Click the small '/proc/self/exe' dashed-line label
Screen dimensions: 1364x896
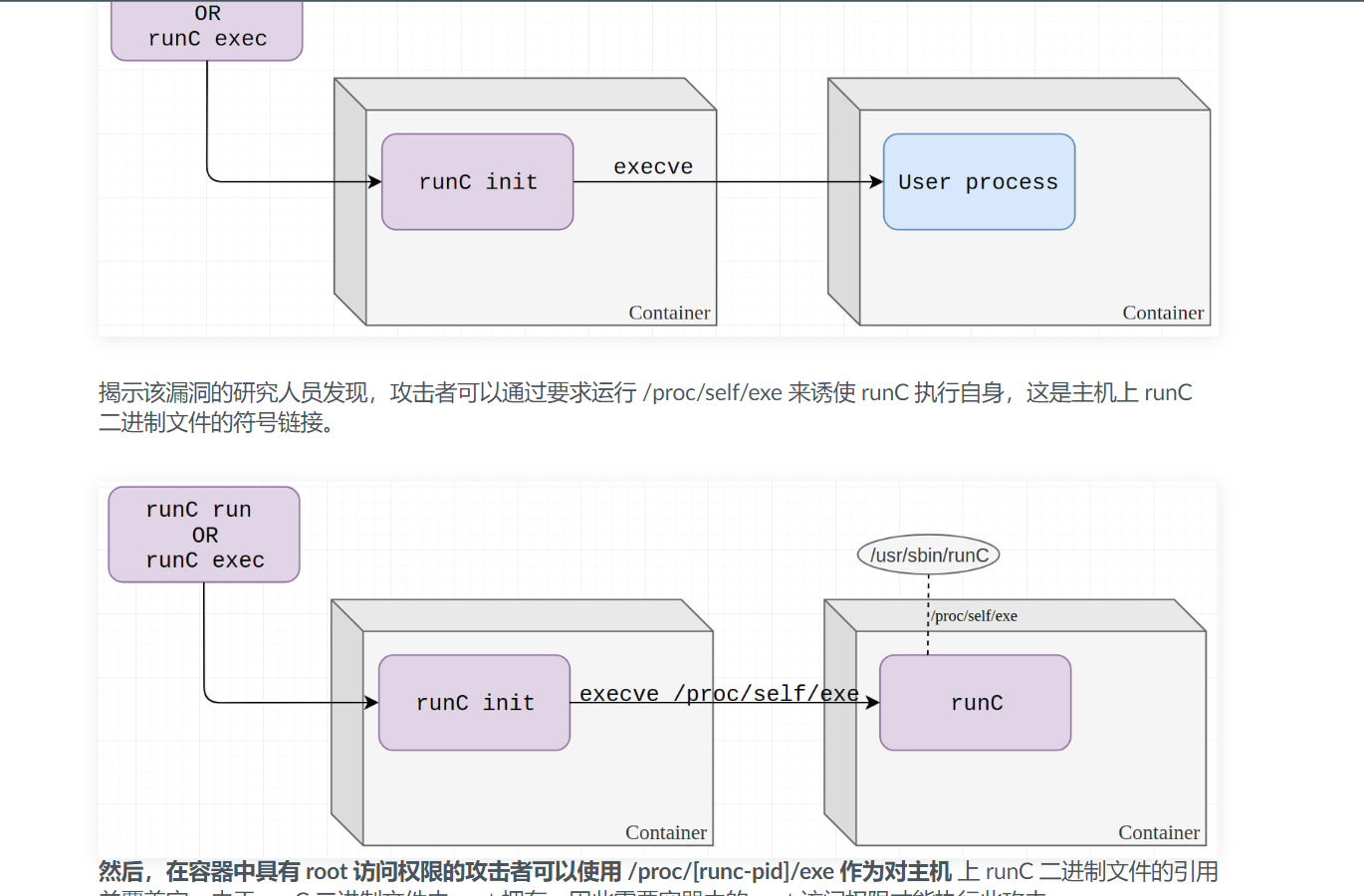click(975, 615)
